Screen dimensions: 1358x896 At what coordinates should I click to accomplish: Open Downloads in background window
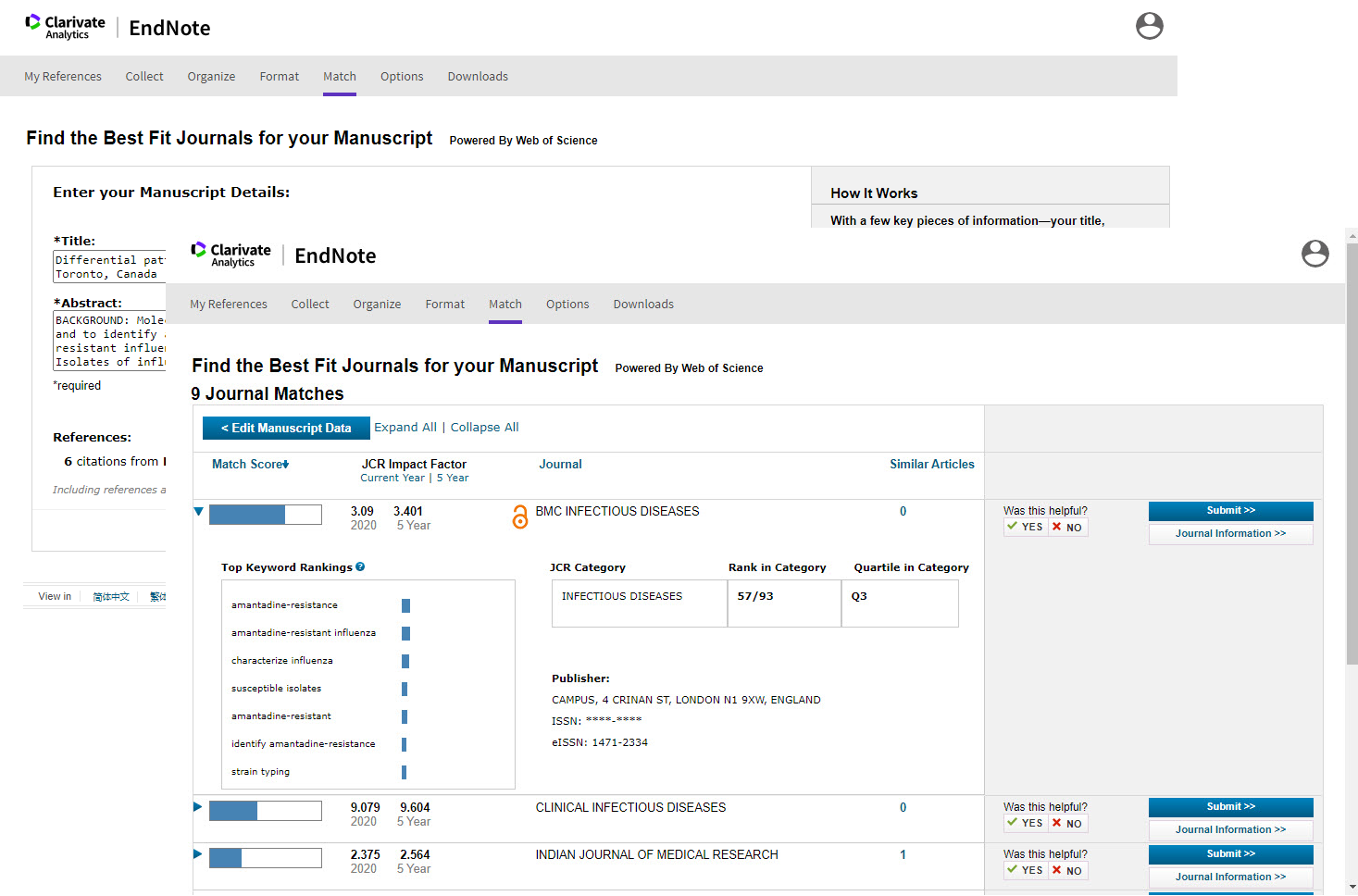pyautogui.click(x=478, y=76)
